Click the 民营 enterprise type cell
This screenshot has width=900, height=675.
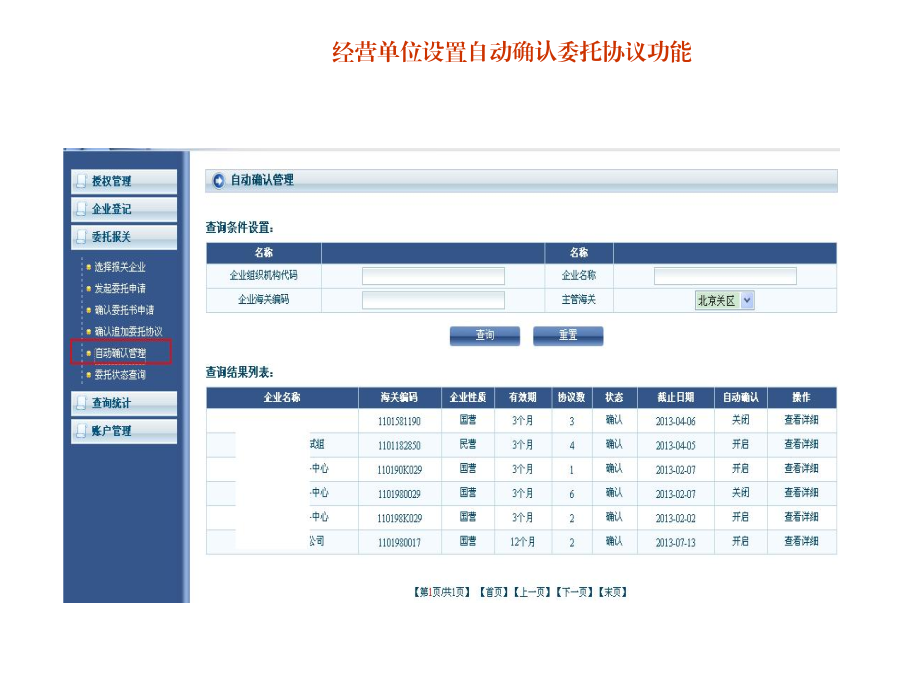click(x=468, y=444)
